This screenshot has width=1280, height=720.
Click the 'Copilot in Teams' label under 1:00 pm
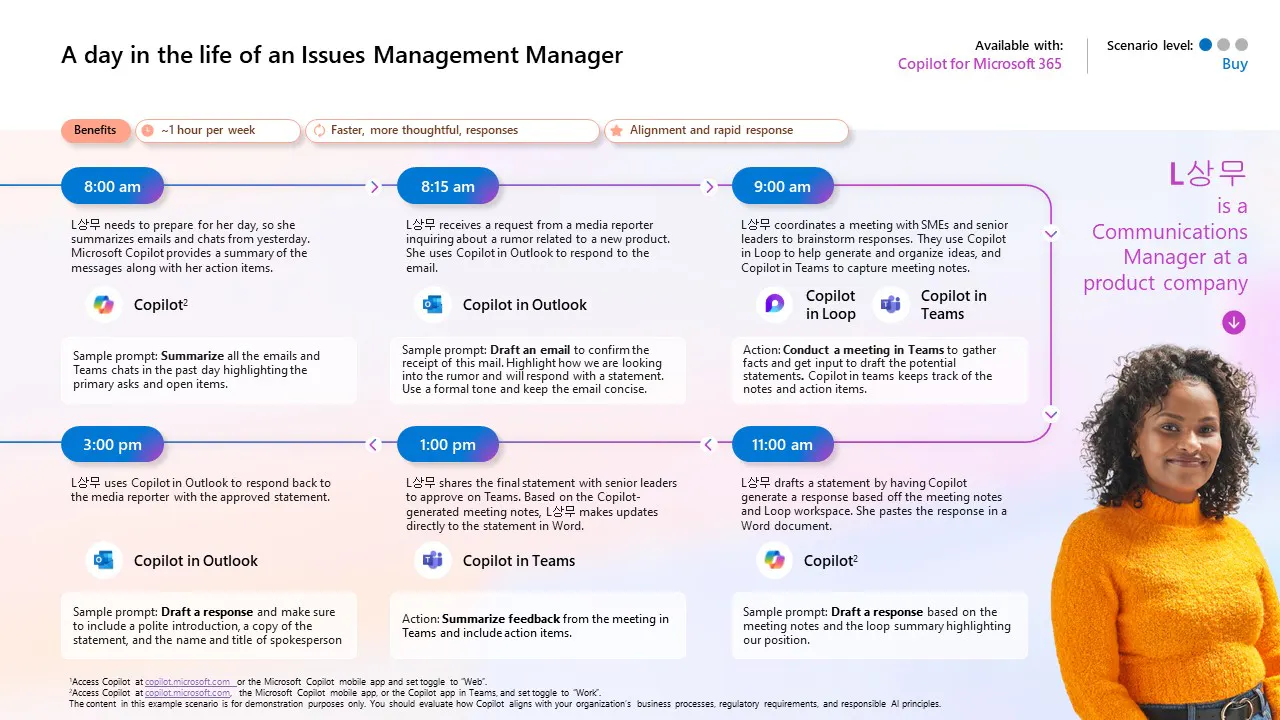pyautogui.click(x=519, y=561)
